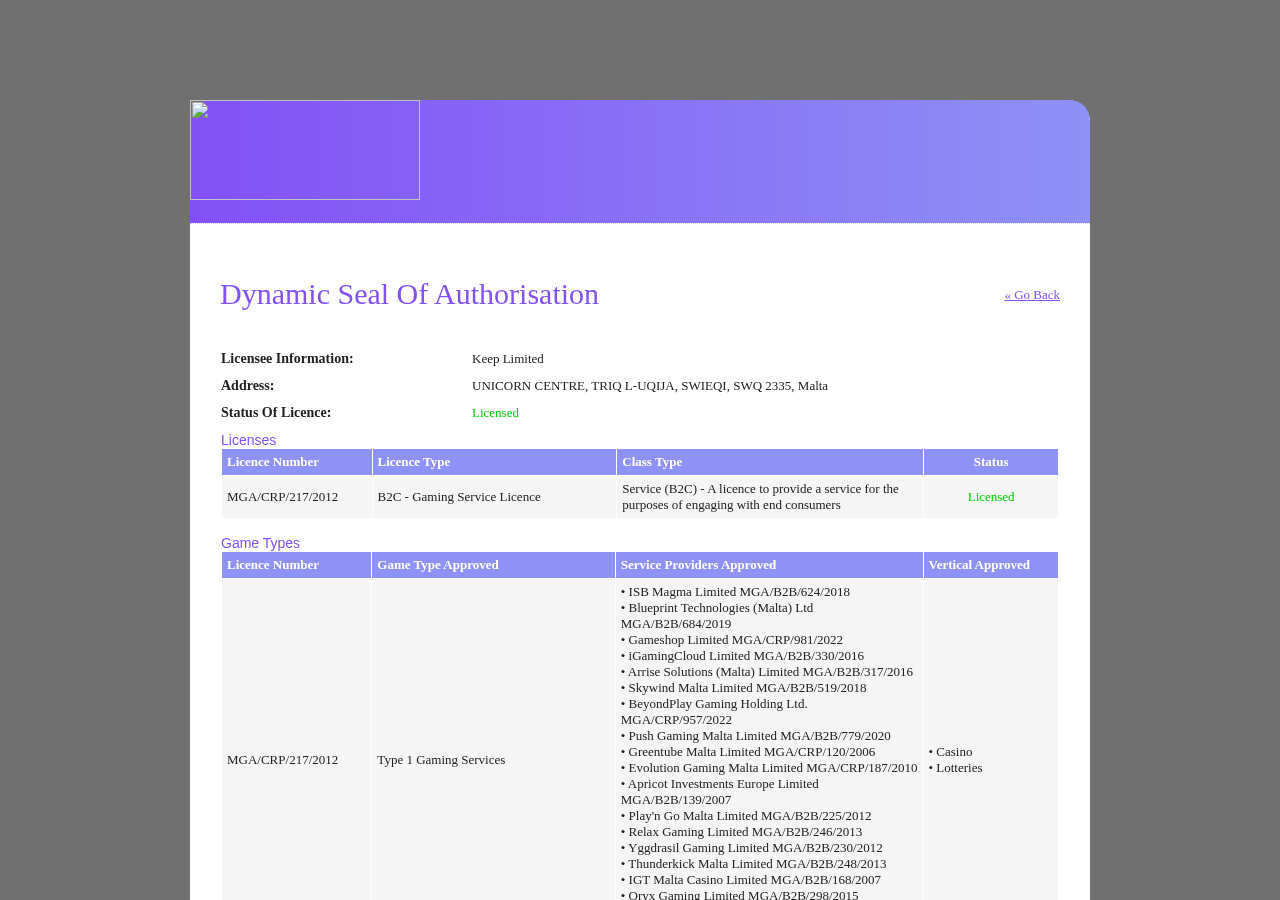Click the iGamingCloud Limited provider entry

click(742, 656)
